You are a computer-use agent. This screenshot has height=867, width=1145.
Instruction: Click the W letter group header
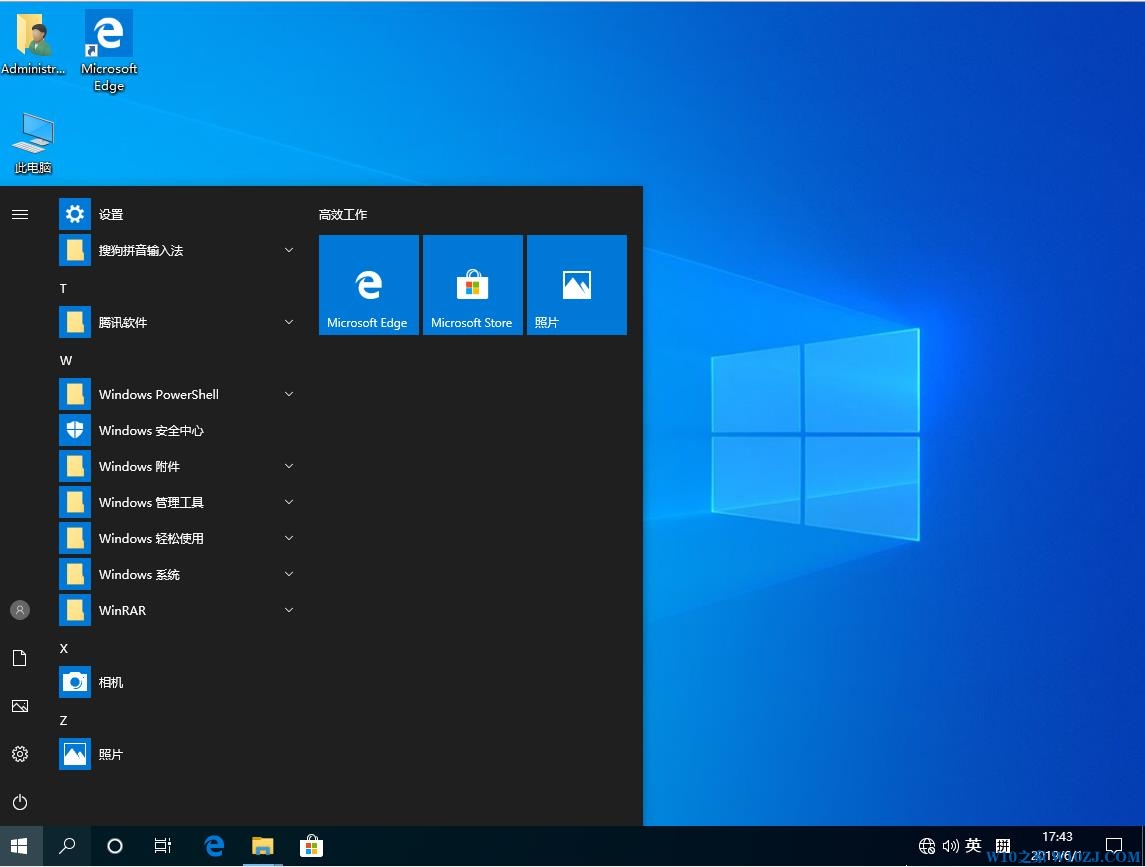[x=66, y=361]
